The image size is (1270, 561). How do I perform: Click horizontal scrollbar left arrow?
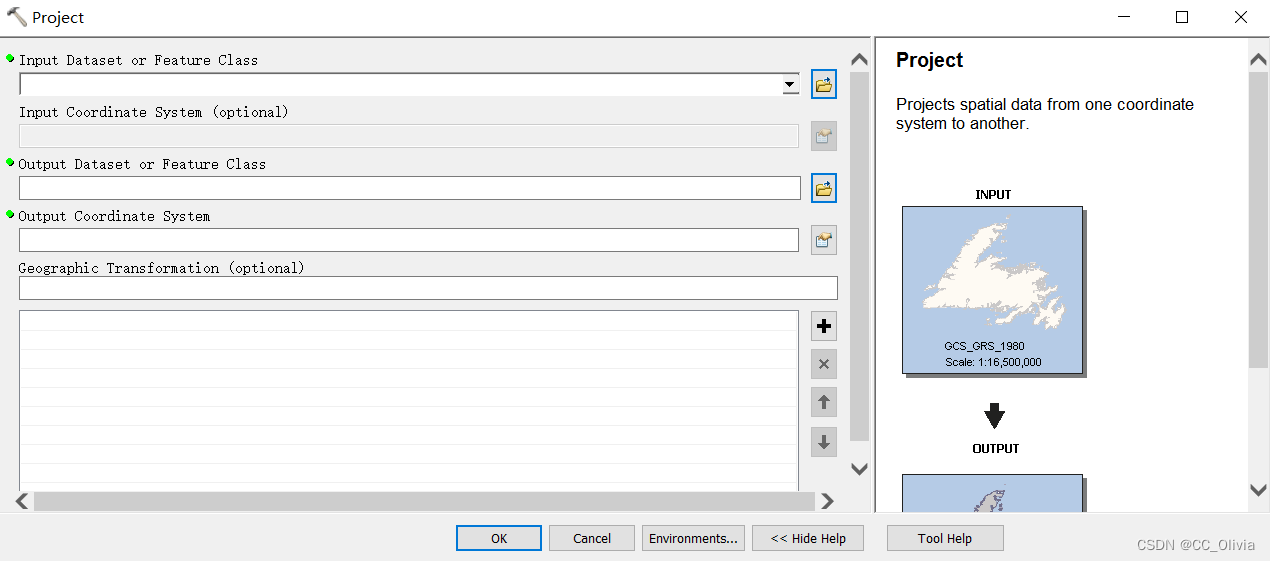(x=22, y=501)
